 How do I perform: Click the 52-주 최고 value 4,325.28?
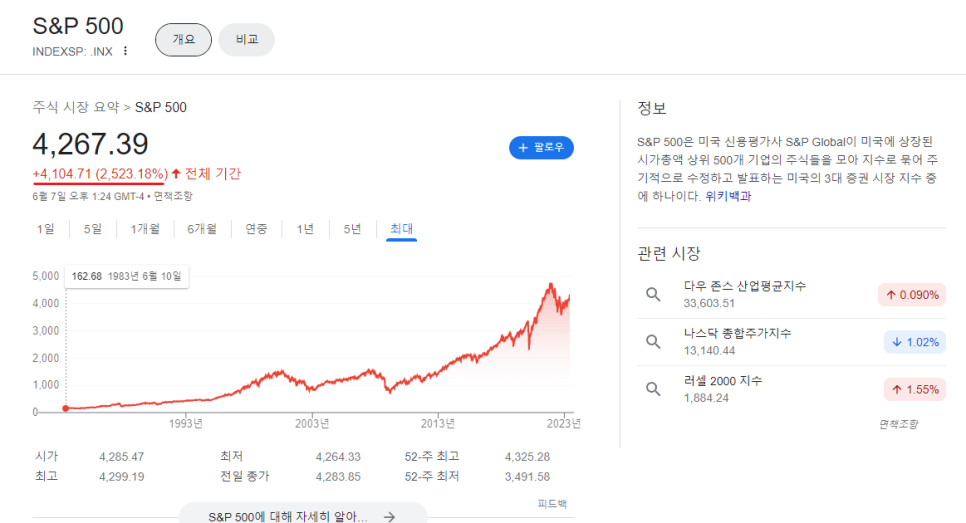527,457
